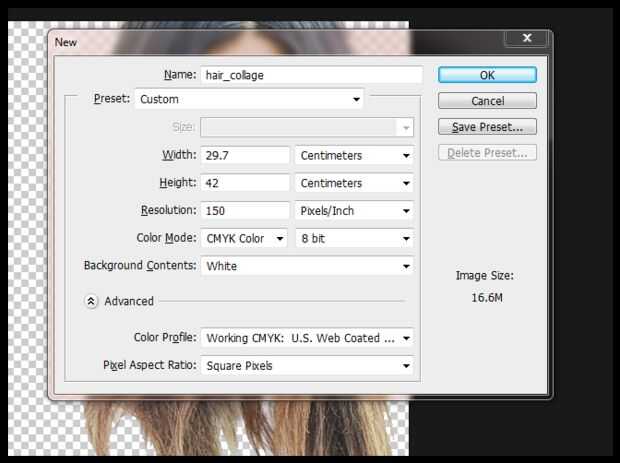
Task: Click the Image Size value 16.6M
Action: (x=487, y=297)
